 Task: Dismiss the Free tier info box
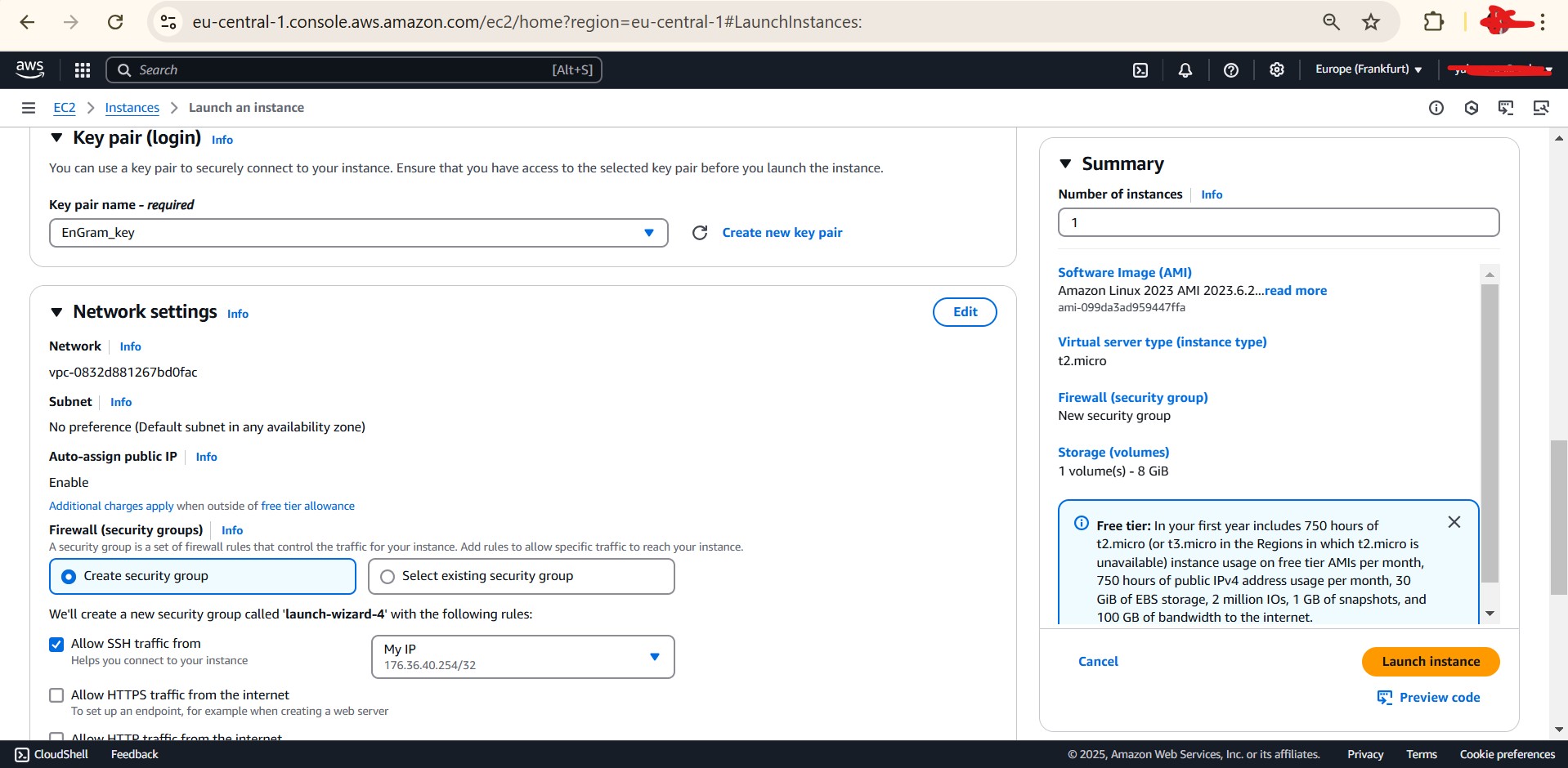pyautogui.click(x=1454, y=522)
